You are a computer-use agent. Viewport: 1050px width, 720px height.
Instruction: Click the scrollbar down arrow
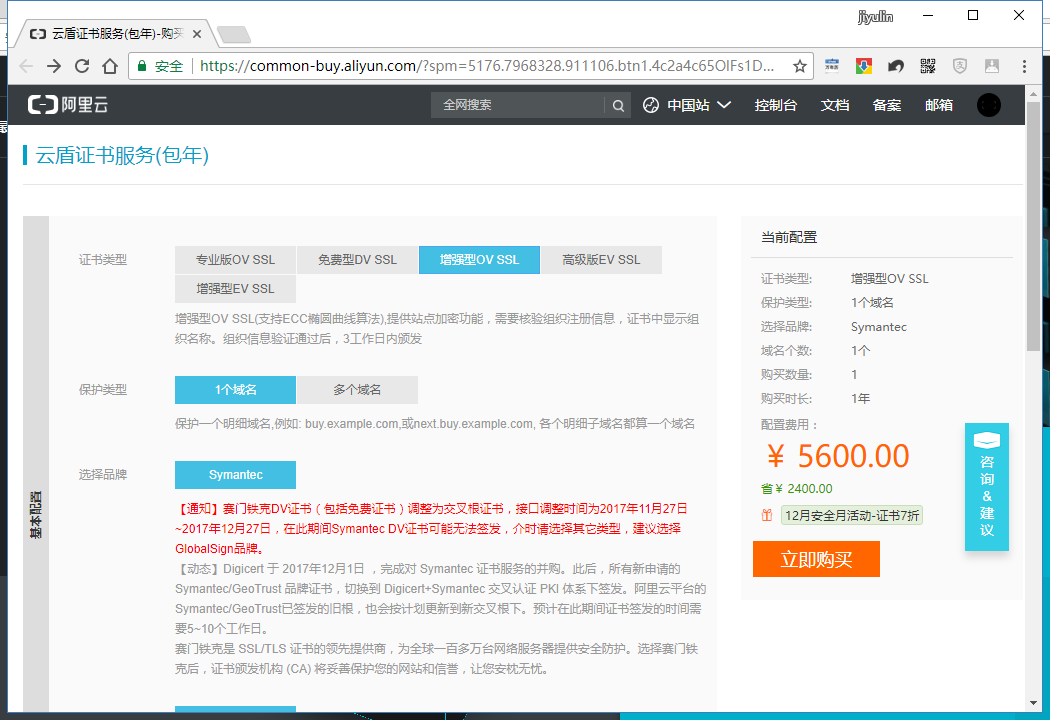[1033, 703]
